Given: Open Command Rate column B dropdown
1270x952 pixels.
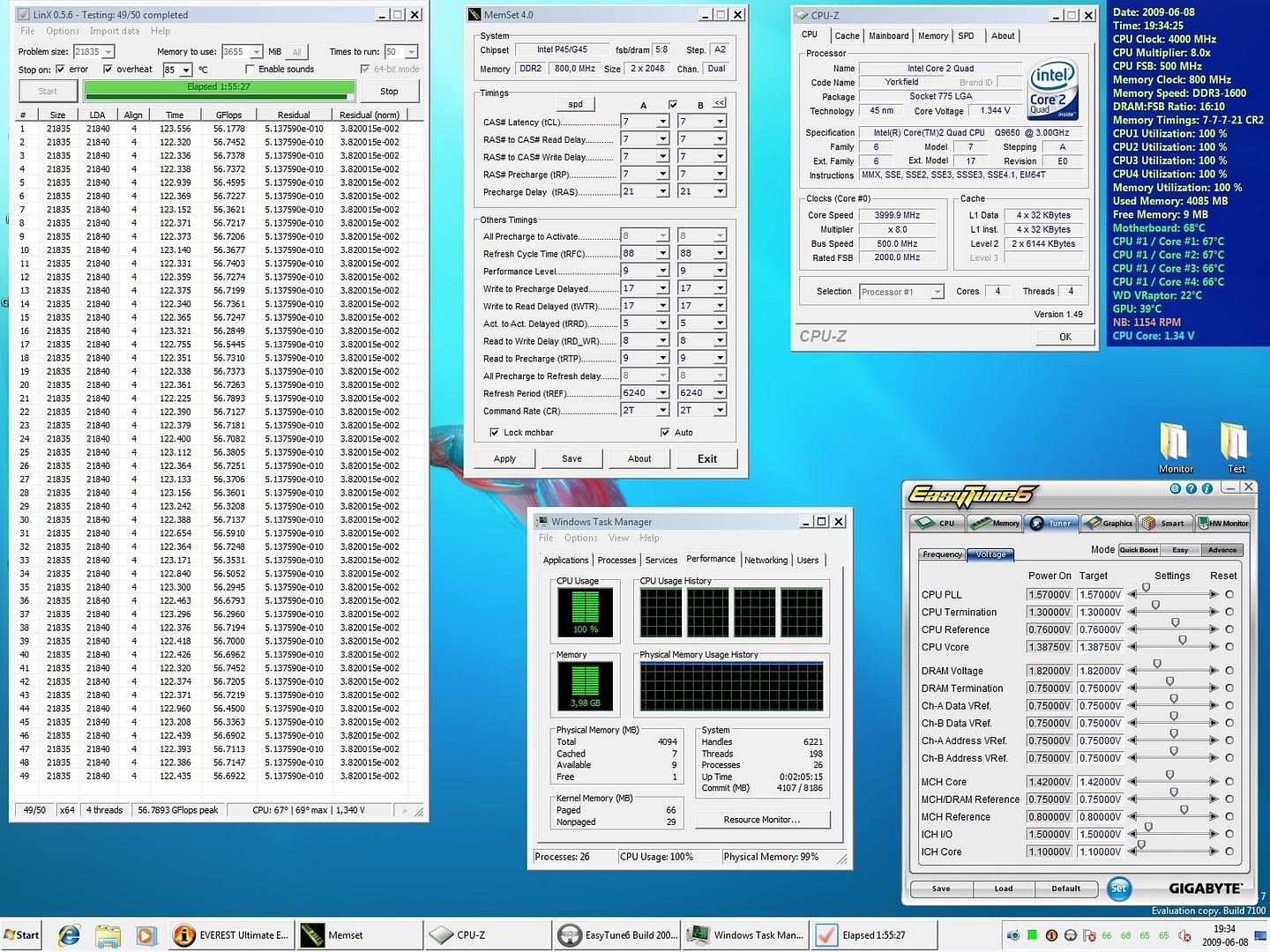Looking at the screenshot, I should pyautogui.click(x=720, y=410).
